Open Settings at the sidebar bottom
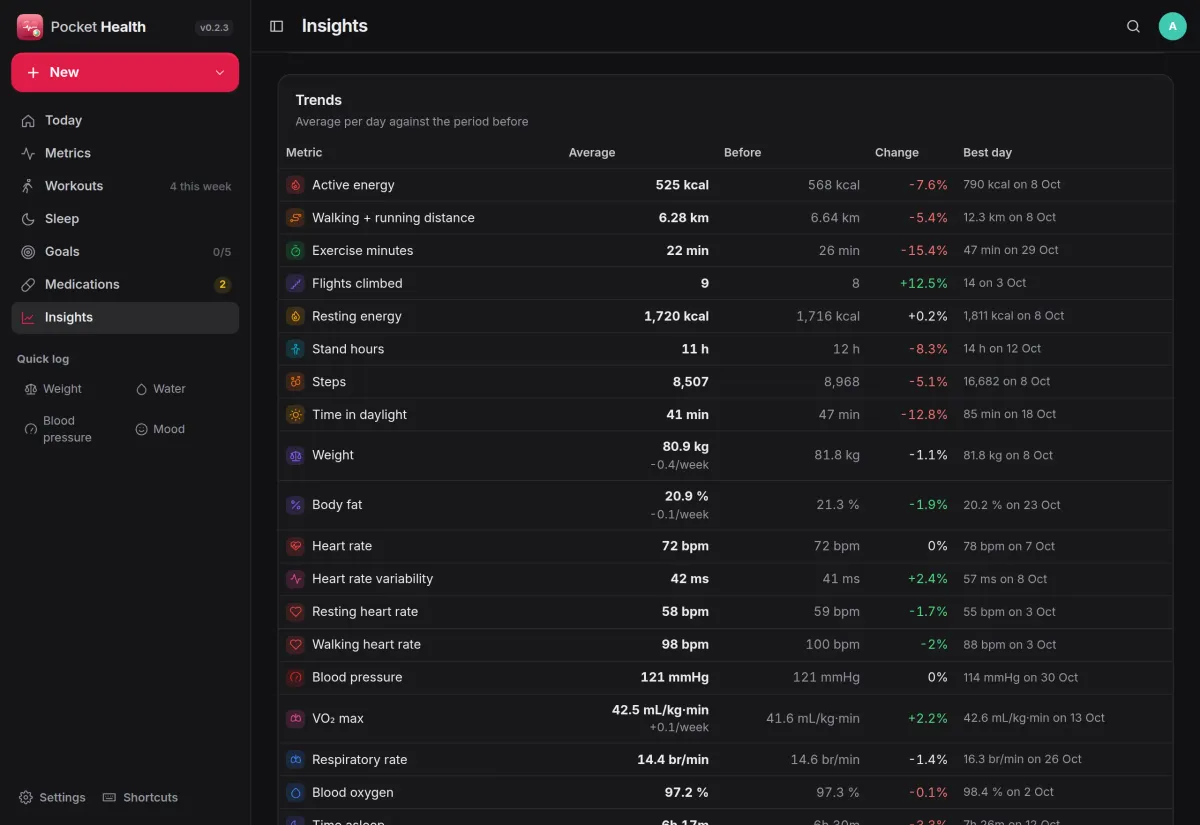Viewport: 1200px width, 825px height. click(52, 798)
